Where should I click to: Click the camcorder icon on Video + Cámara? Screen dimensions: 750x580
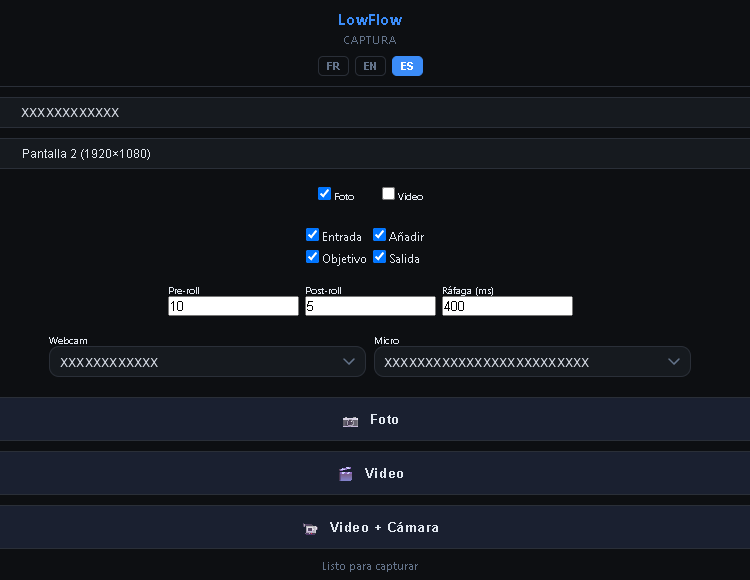pos(310,528)
